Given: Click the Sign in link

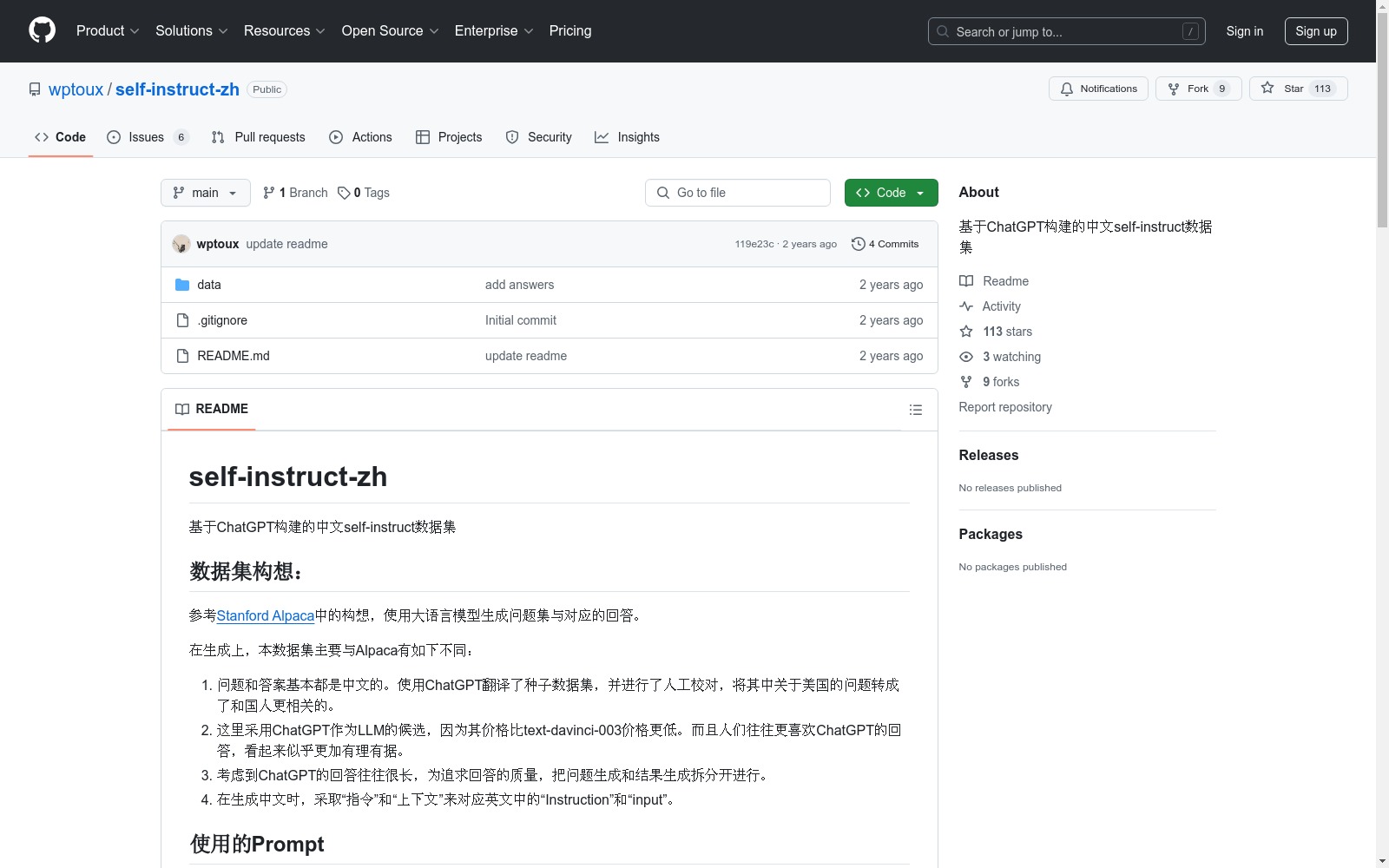Looking at the screenshot, I should pos(1245,31).
